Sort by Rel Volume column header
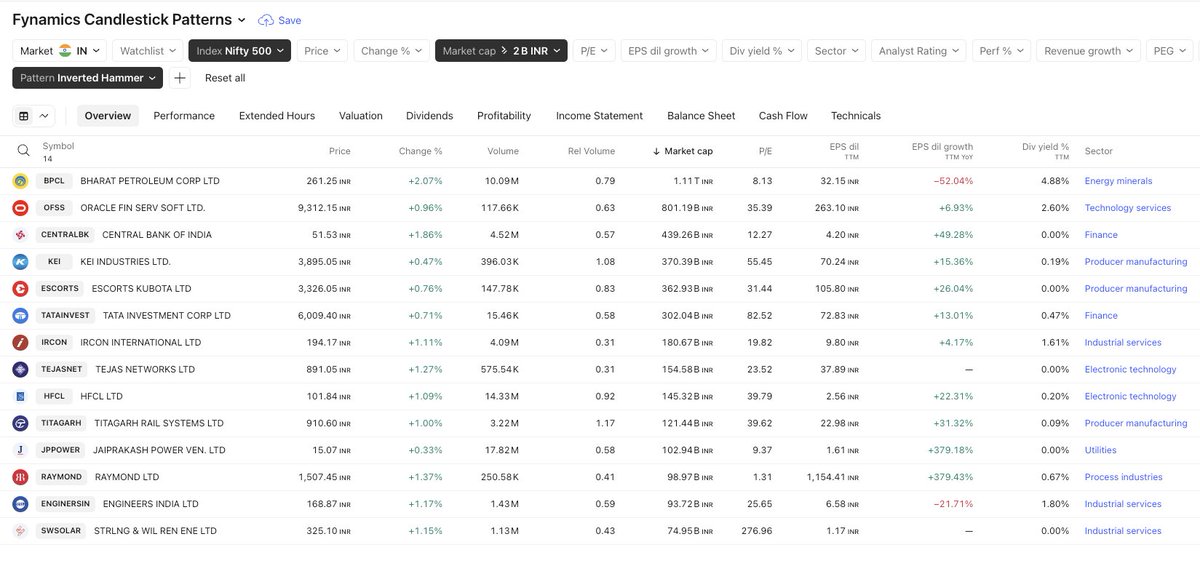The width and height of the screenshot is (1200, 574). pyautogui.click(x=592, y=151)
